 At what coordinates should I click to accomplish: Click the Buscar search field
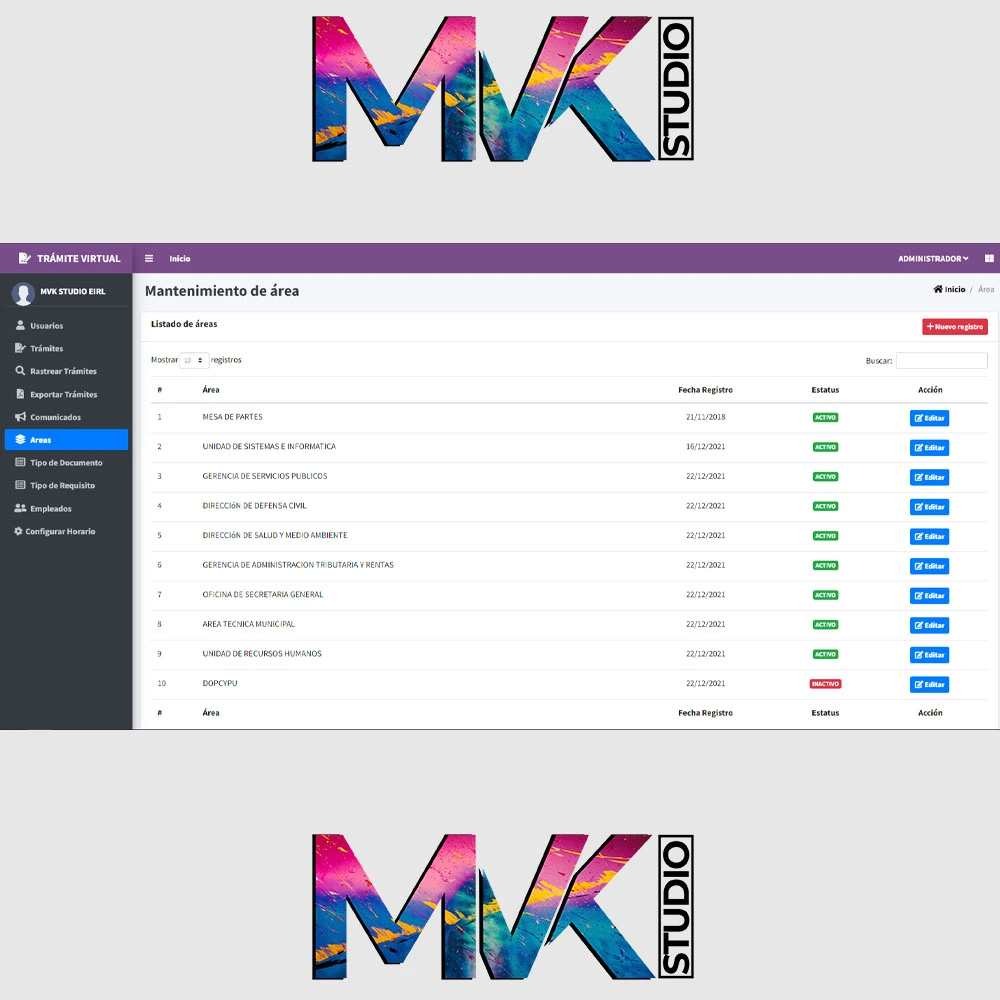click(941, 360)
